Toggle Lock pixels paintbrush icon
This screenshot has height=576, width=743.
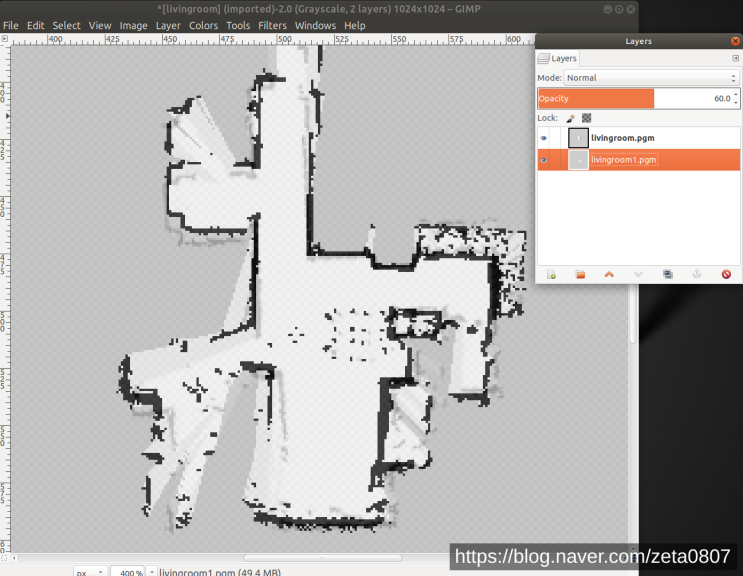point(571,118)
